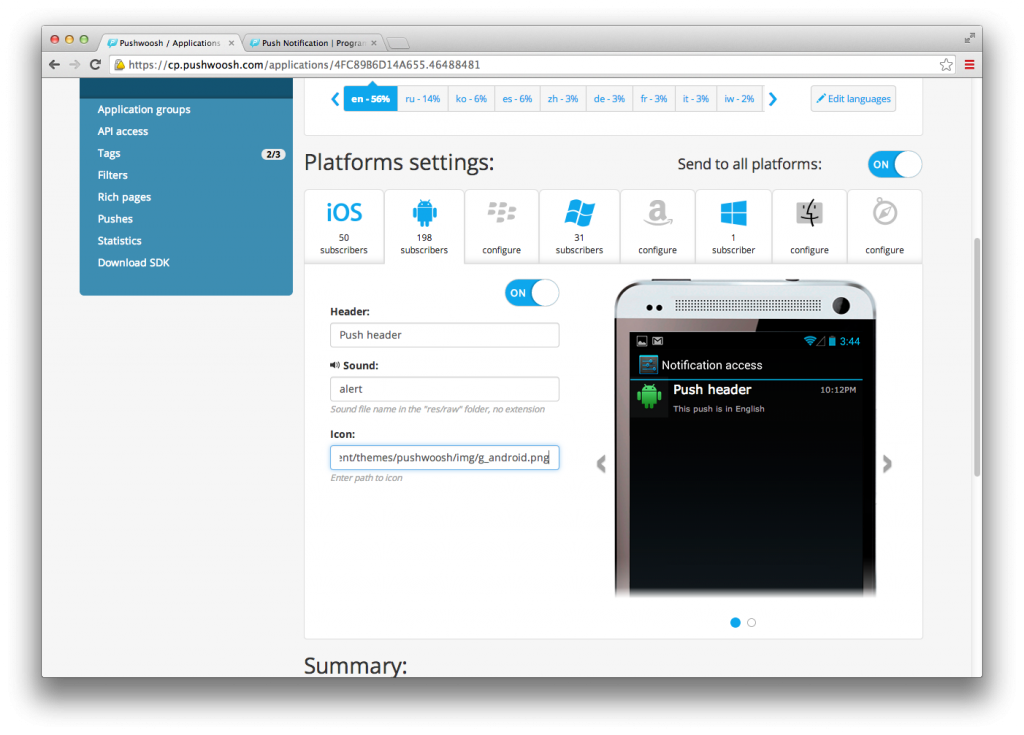Click the page vertical scrollbar
Viewport: 1024px width, 735px height.
(977, 357)
